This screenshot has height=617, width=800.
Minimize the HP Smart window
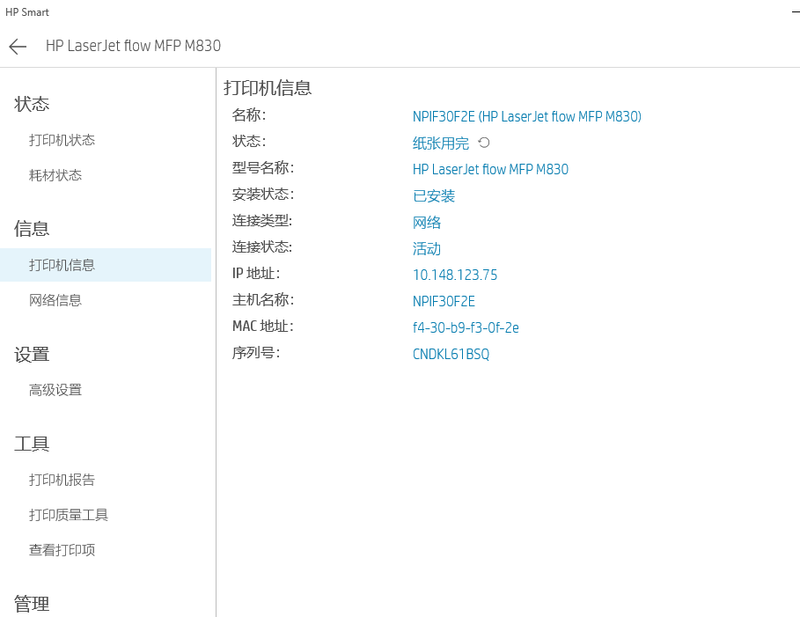(795, 12)
